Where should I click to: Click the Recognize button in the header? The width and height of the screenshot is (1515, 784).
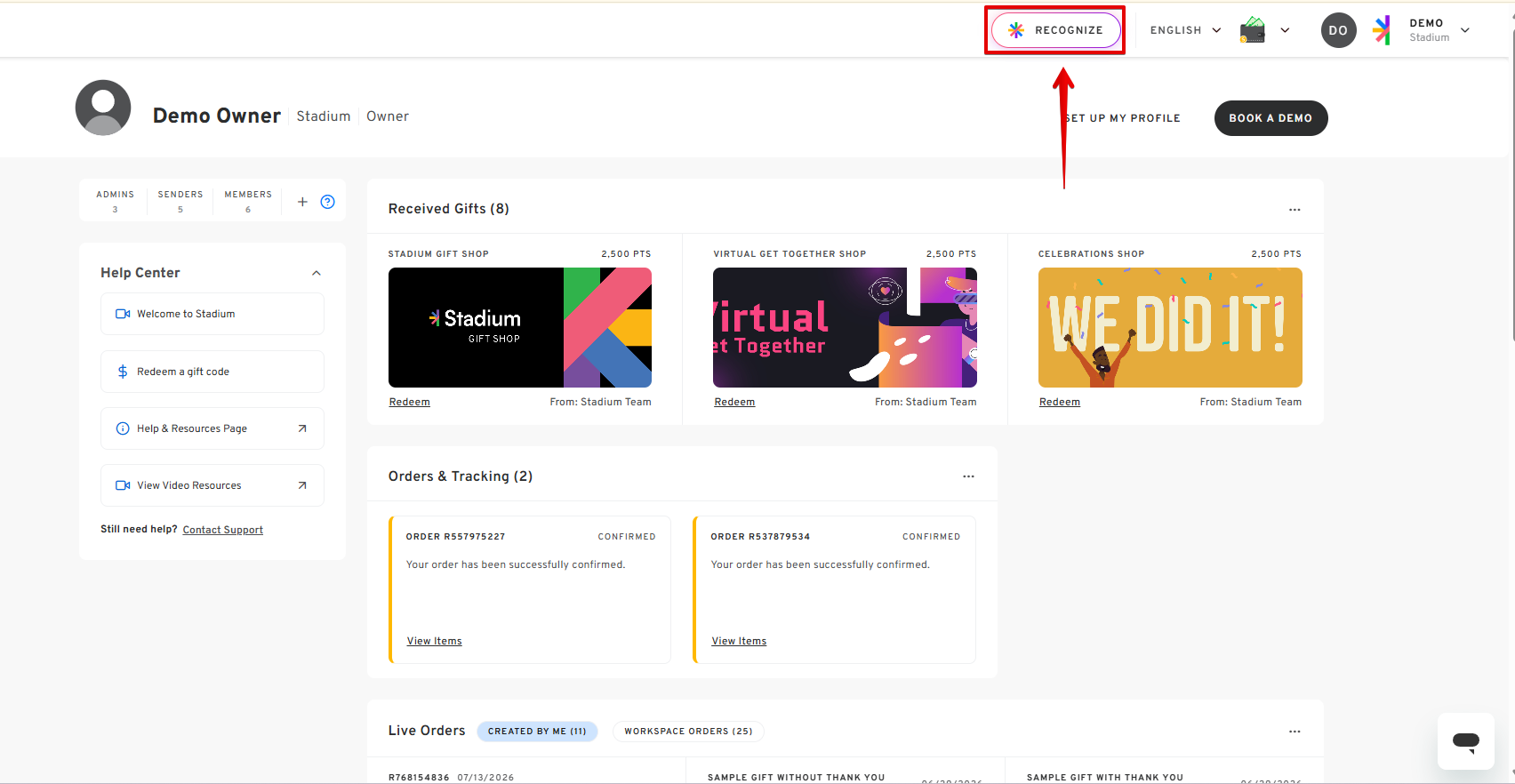(1055, 30)
